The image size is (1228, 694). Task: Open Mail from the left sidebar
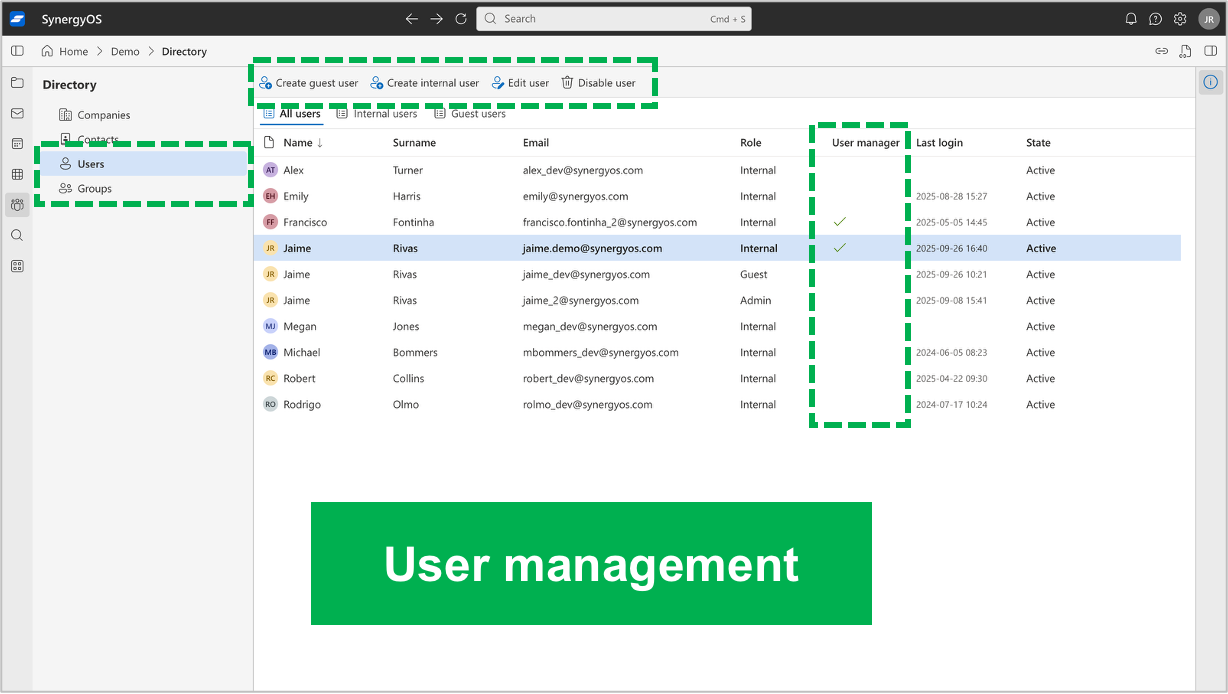(x=17, y=112)
